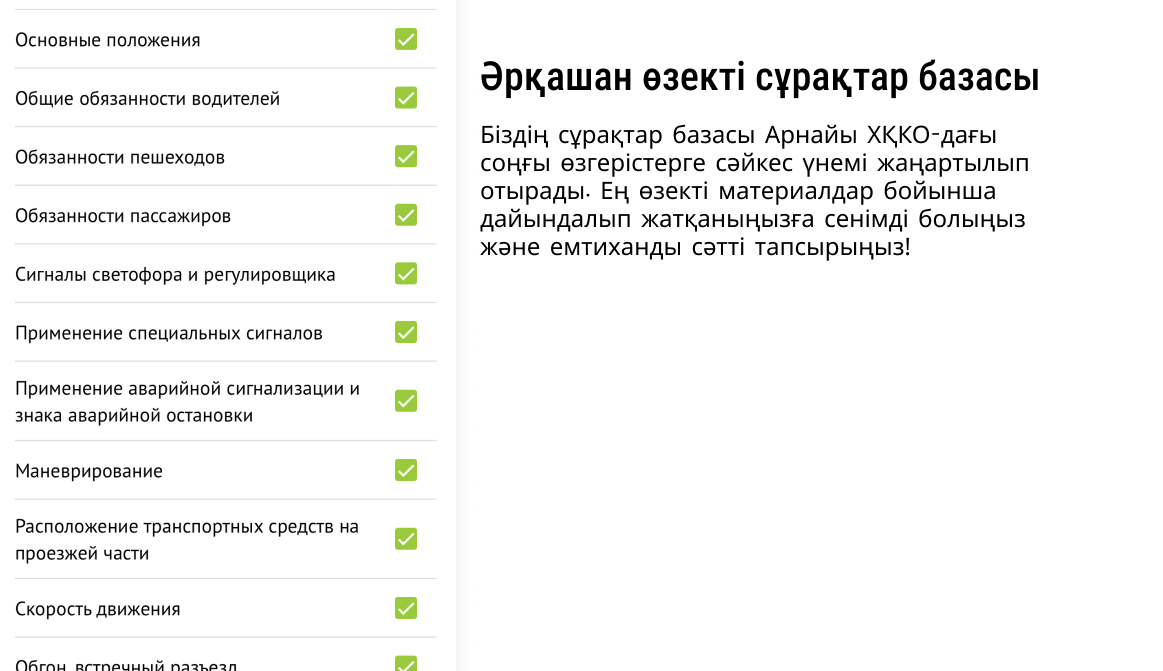Toggle Применение специальных сигналов checkbox
This screenshot has height=671, width=1163.
[x=406, y=332]
